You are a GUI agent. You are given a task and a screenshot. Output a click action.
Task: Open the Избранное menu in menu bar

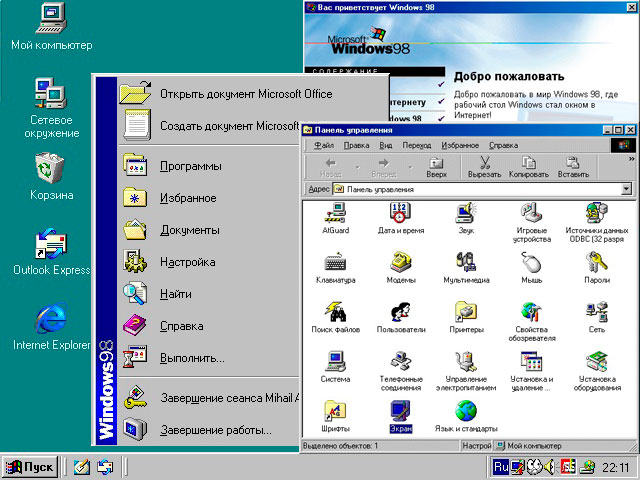point(460,145)
